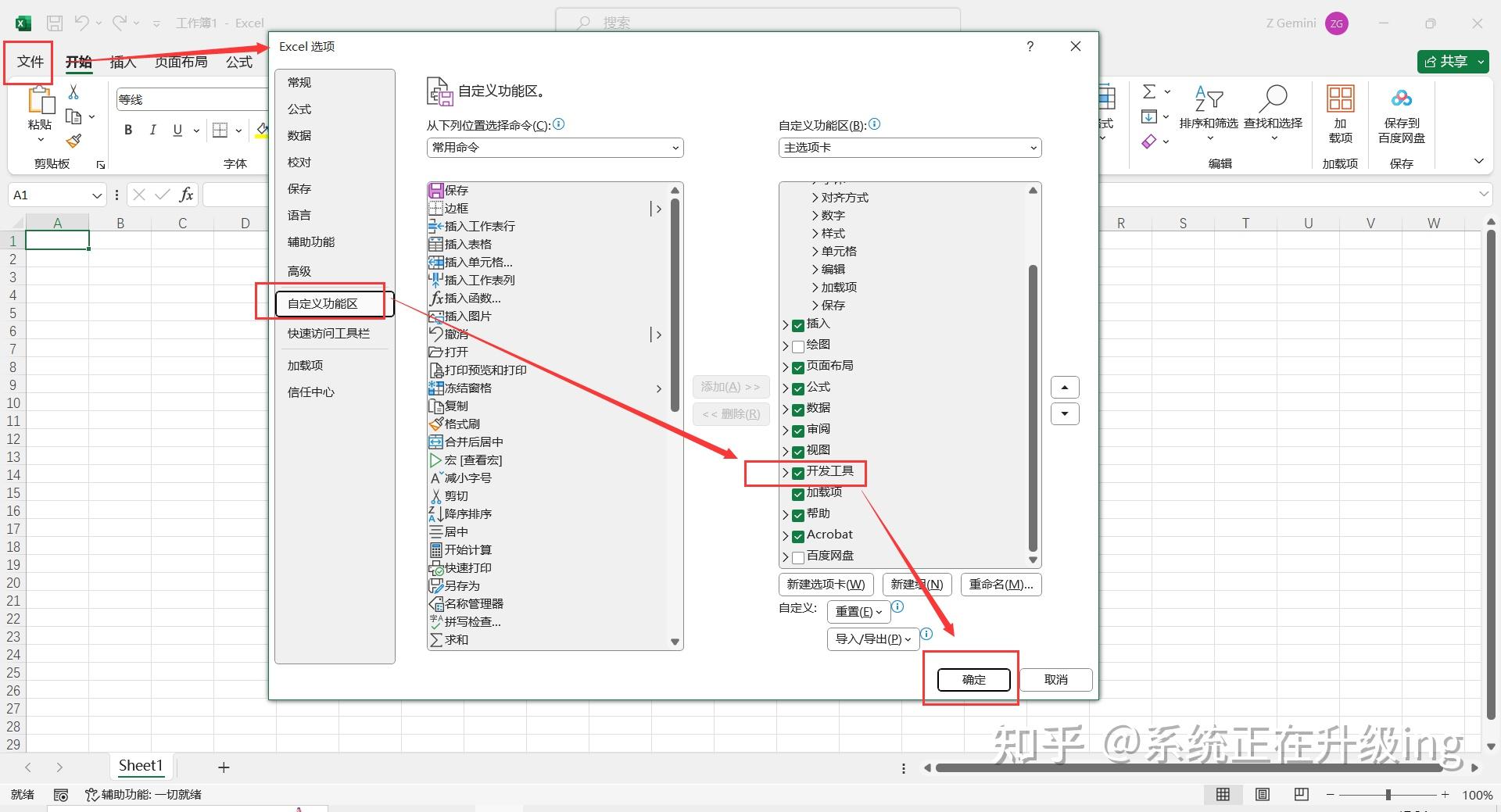This screenshot has width=1501, height=812.
Task: Open Sort and Filter icon
Action: (x=1209, y=99)
